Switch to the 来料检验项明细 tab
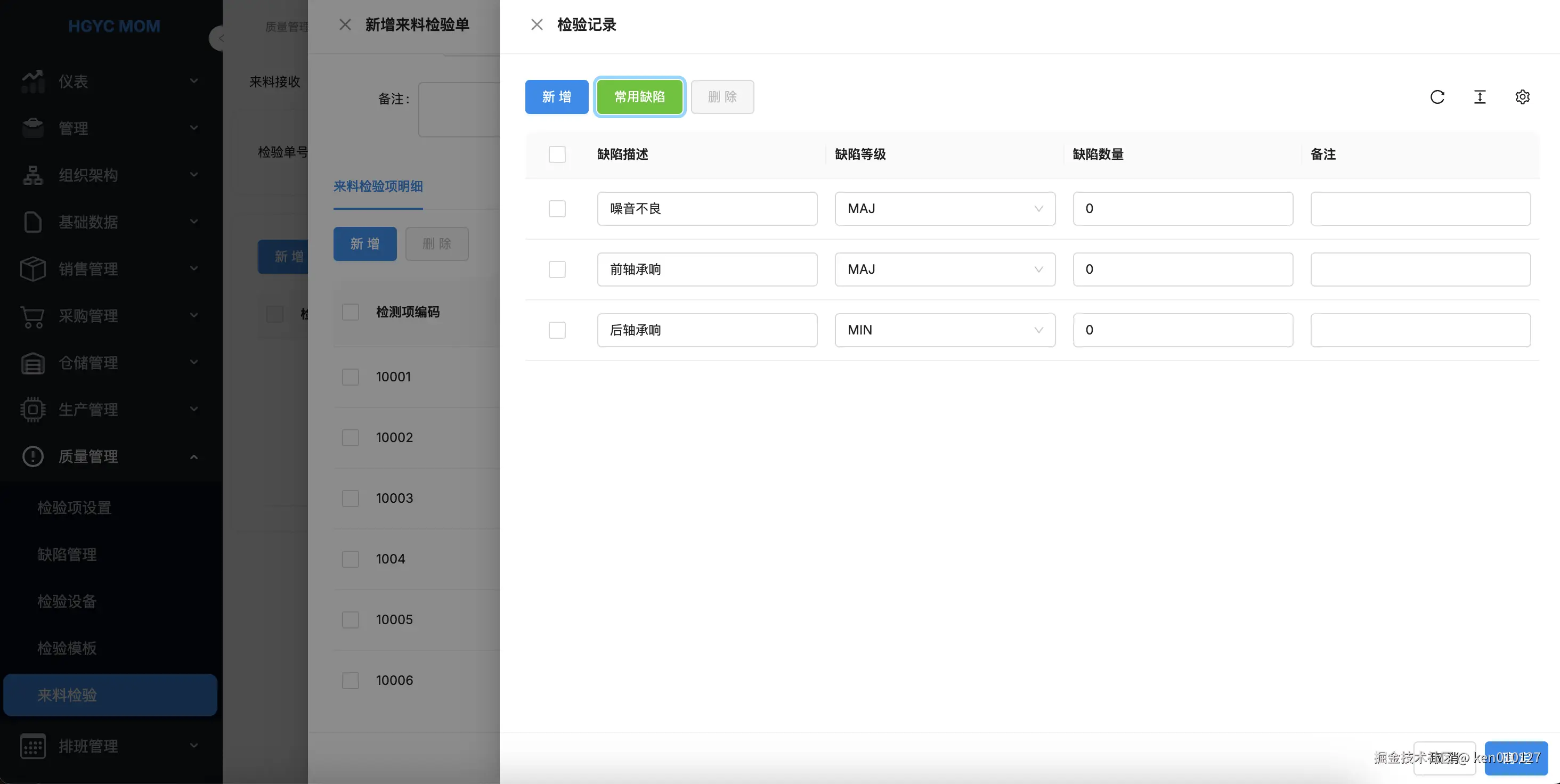Viewport: 1560px width, 784px height. 378,186
